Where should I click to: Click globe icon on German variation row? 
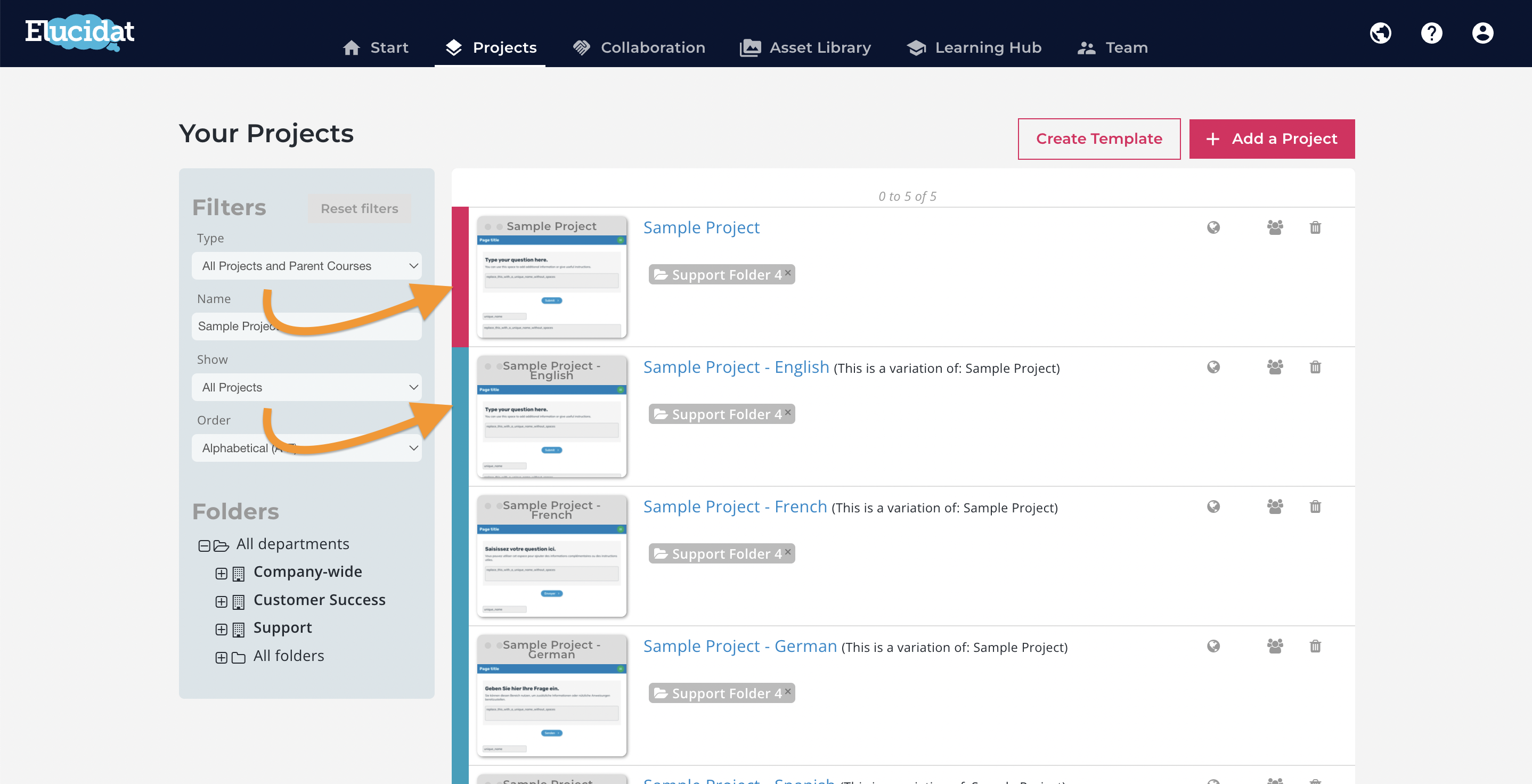pyautogui.click(x=1213, y=646)
